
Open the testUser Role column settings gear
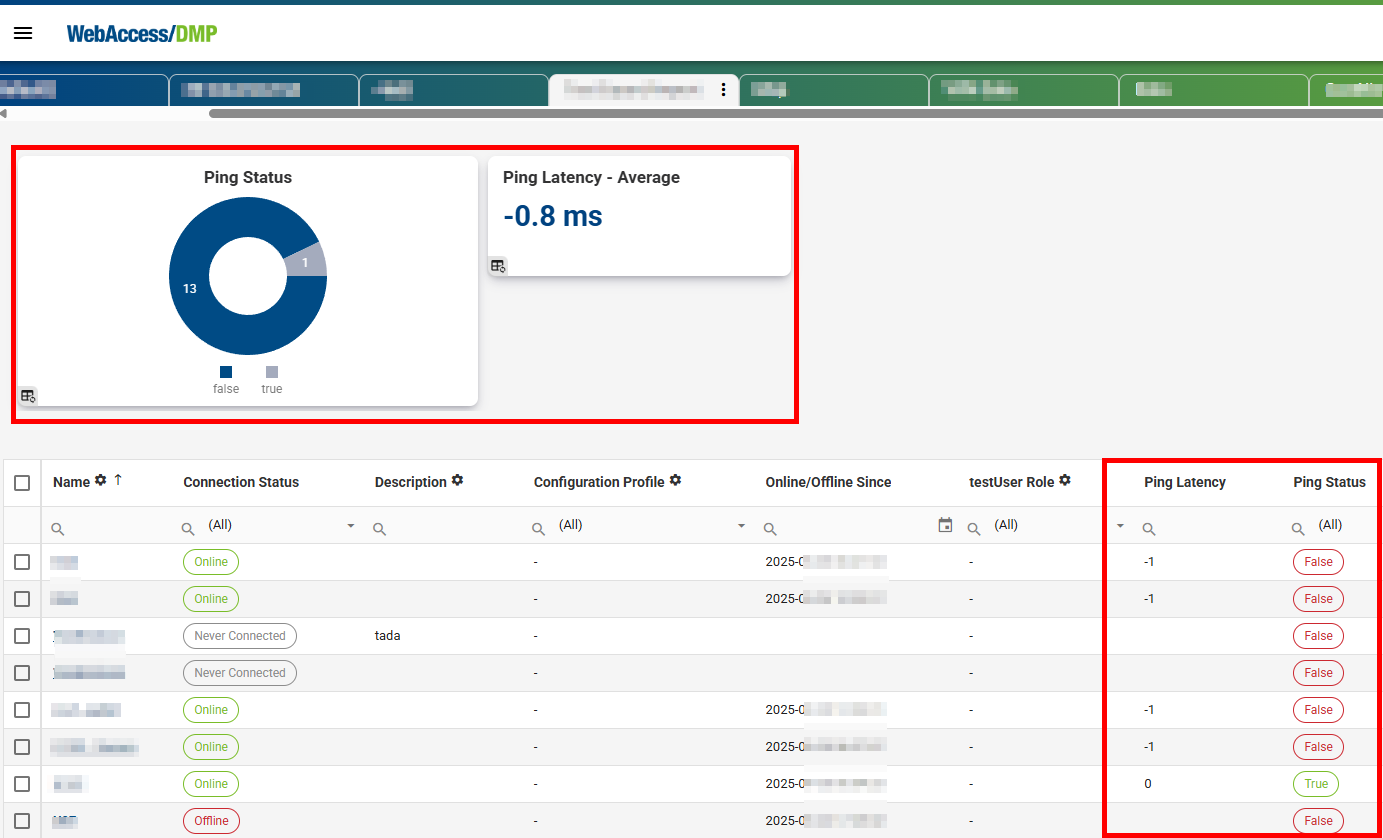(x=1063, y=481)
